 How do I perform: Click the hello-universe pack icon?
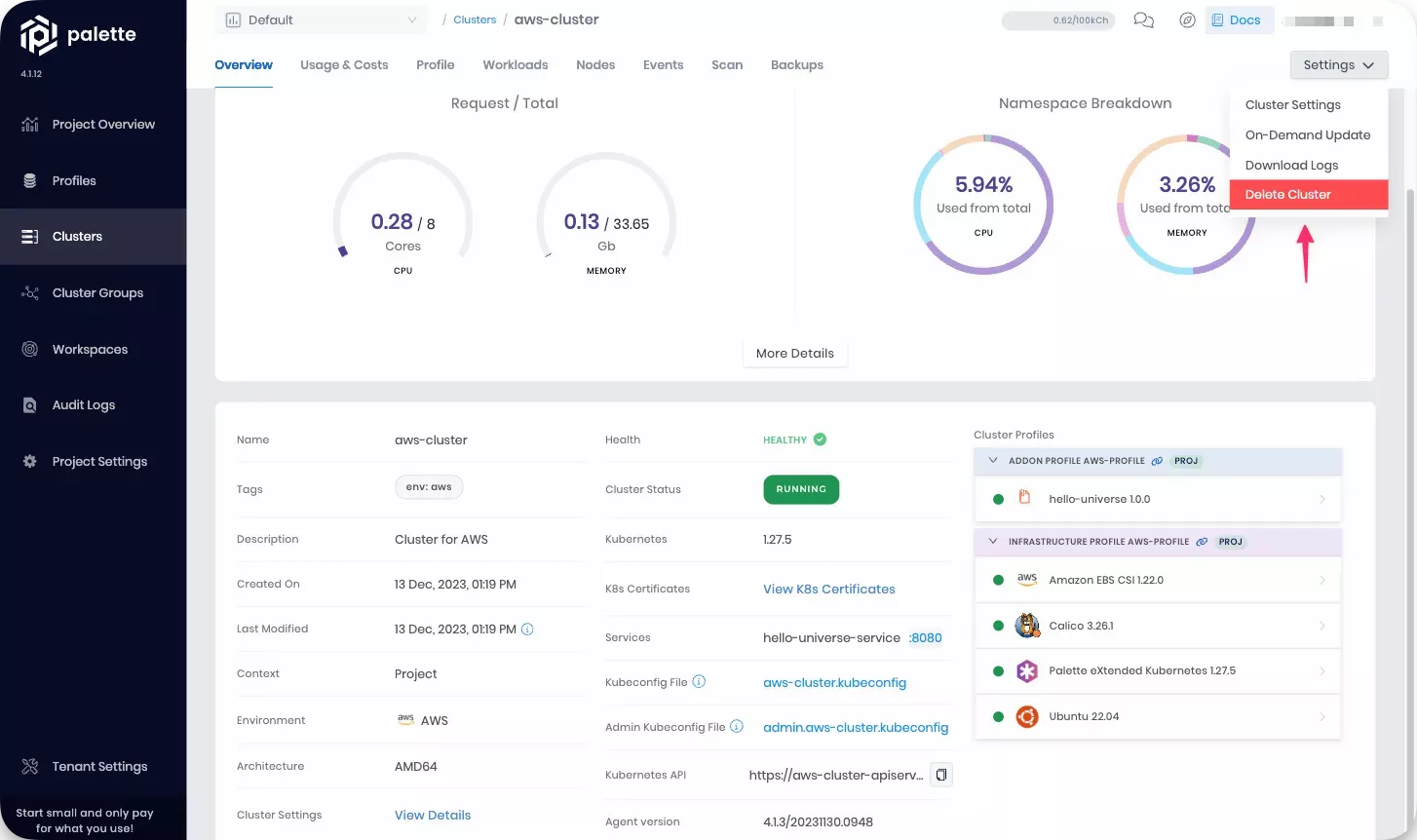[x=1024, y=498]
